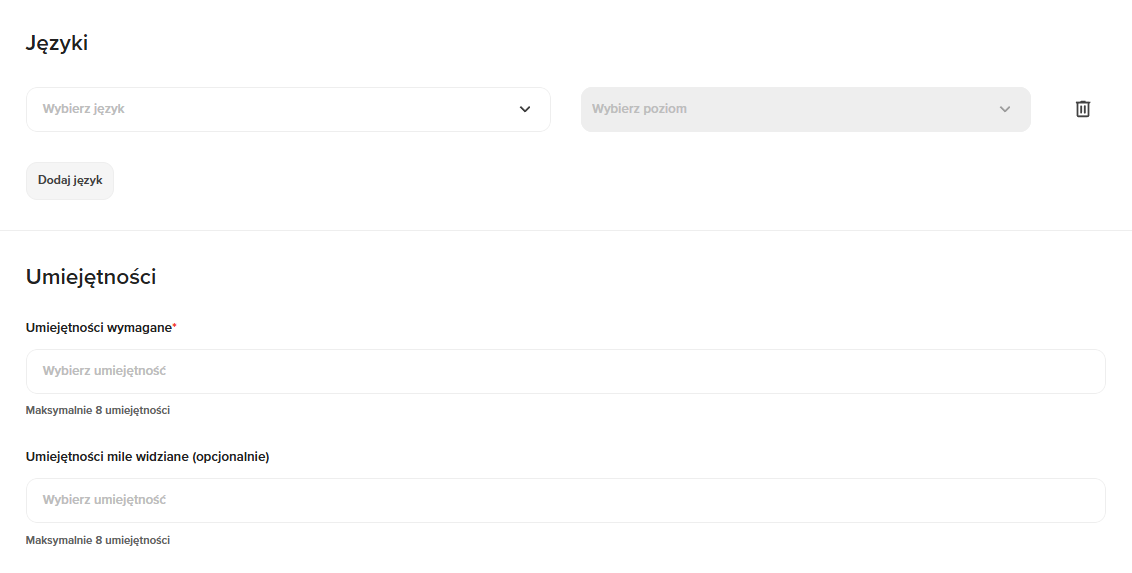This screenshot has width=1132, height=573.
Task: Delete the language row with trash icon
Action: [x=1082, y=109]
